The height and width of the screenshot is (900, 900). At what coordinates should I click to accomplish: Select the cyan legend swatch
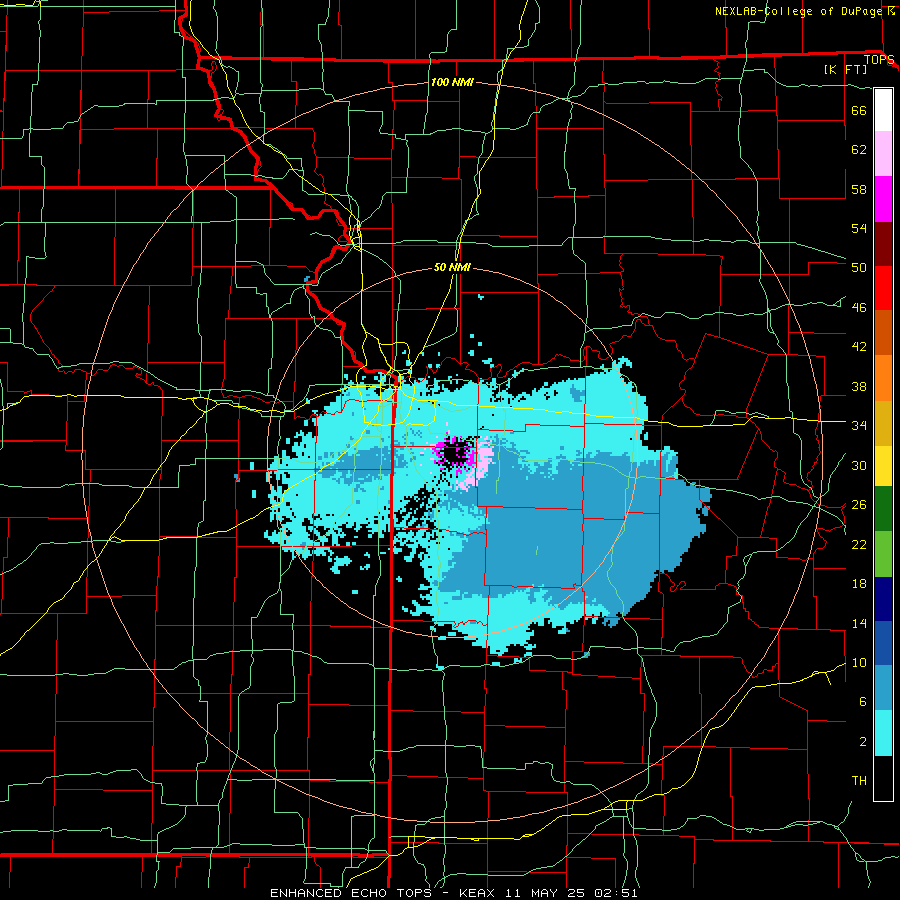coord(883,733)
